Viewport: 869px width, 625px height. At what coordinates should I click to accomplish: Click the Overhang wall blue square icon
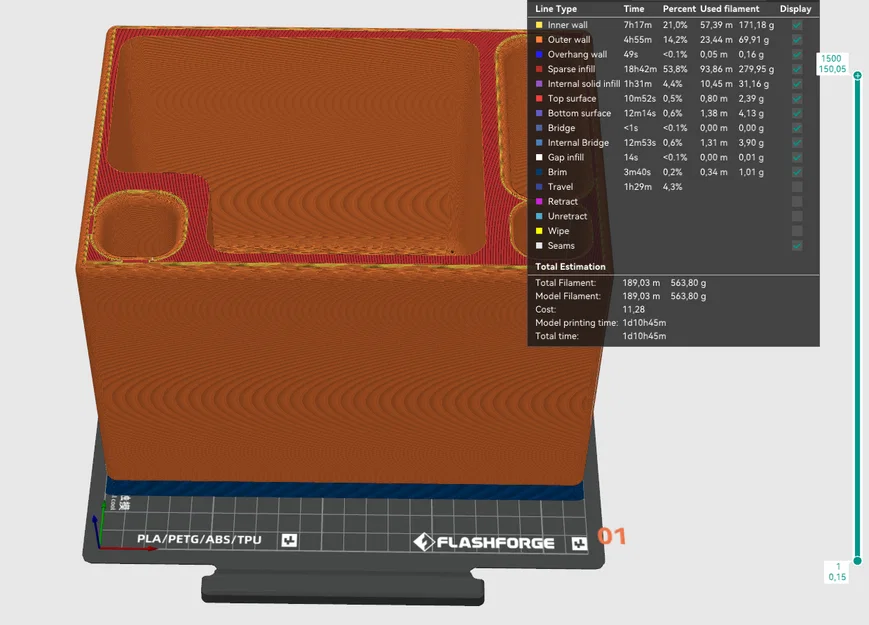[x=537, y=54]
